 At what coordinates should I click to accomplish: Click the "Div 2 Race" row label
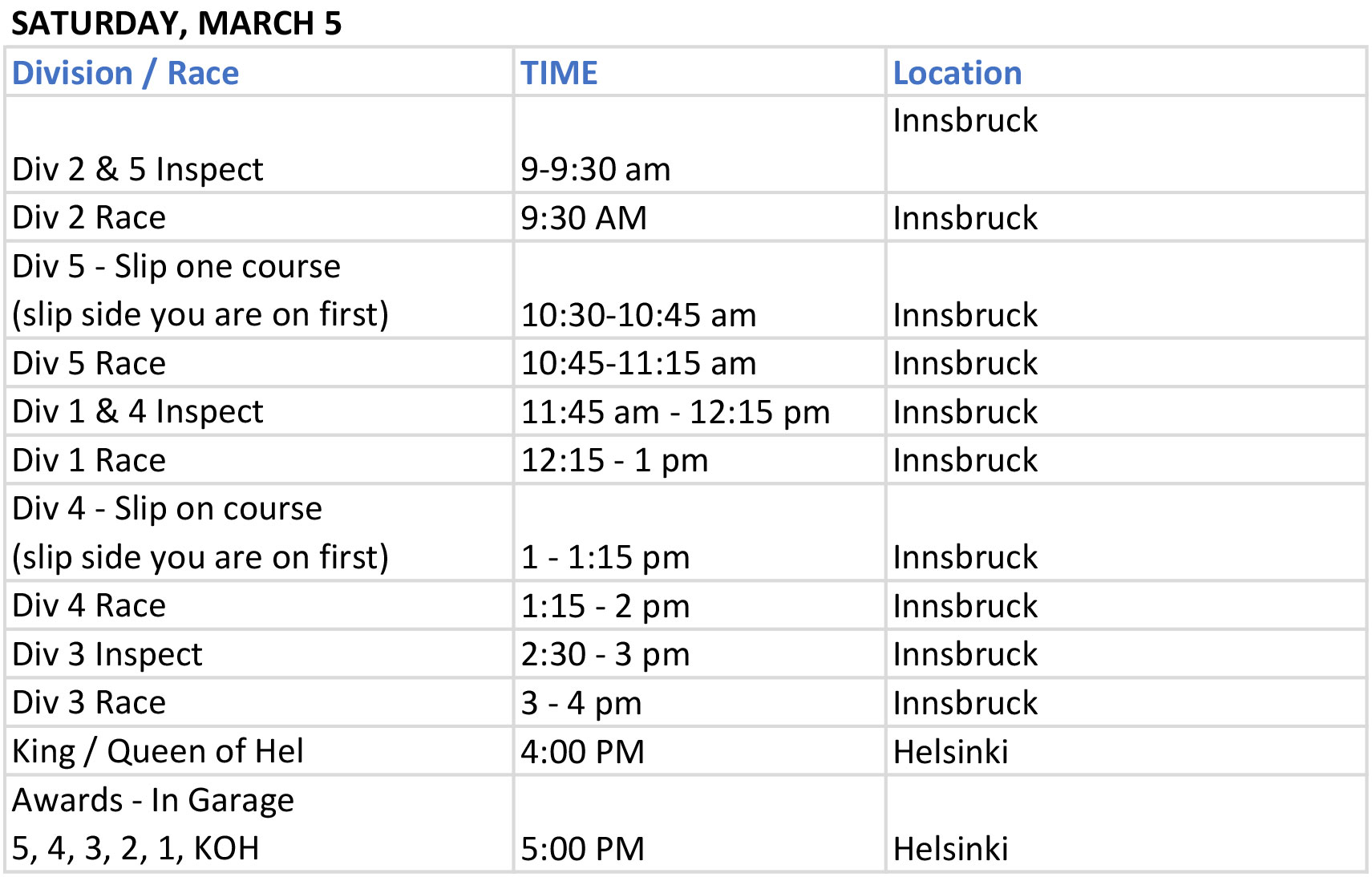(x=89, y=218)
